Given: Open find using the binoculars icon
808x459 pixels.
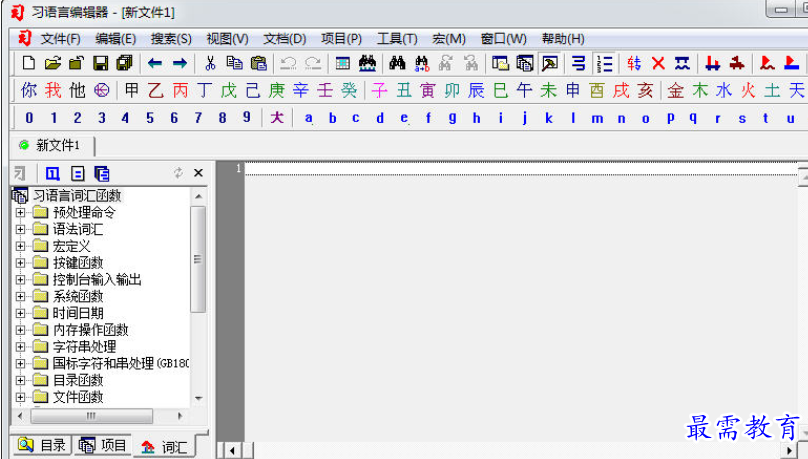Looking at the screenshot, I should 397,63.
